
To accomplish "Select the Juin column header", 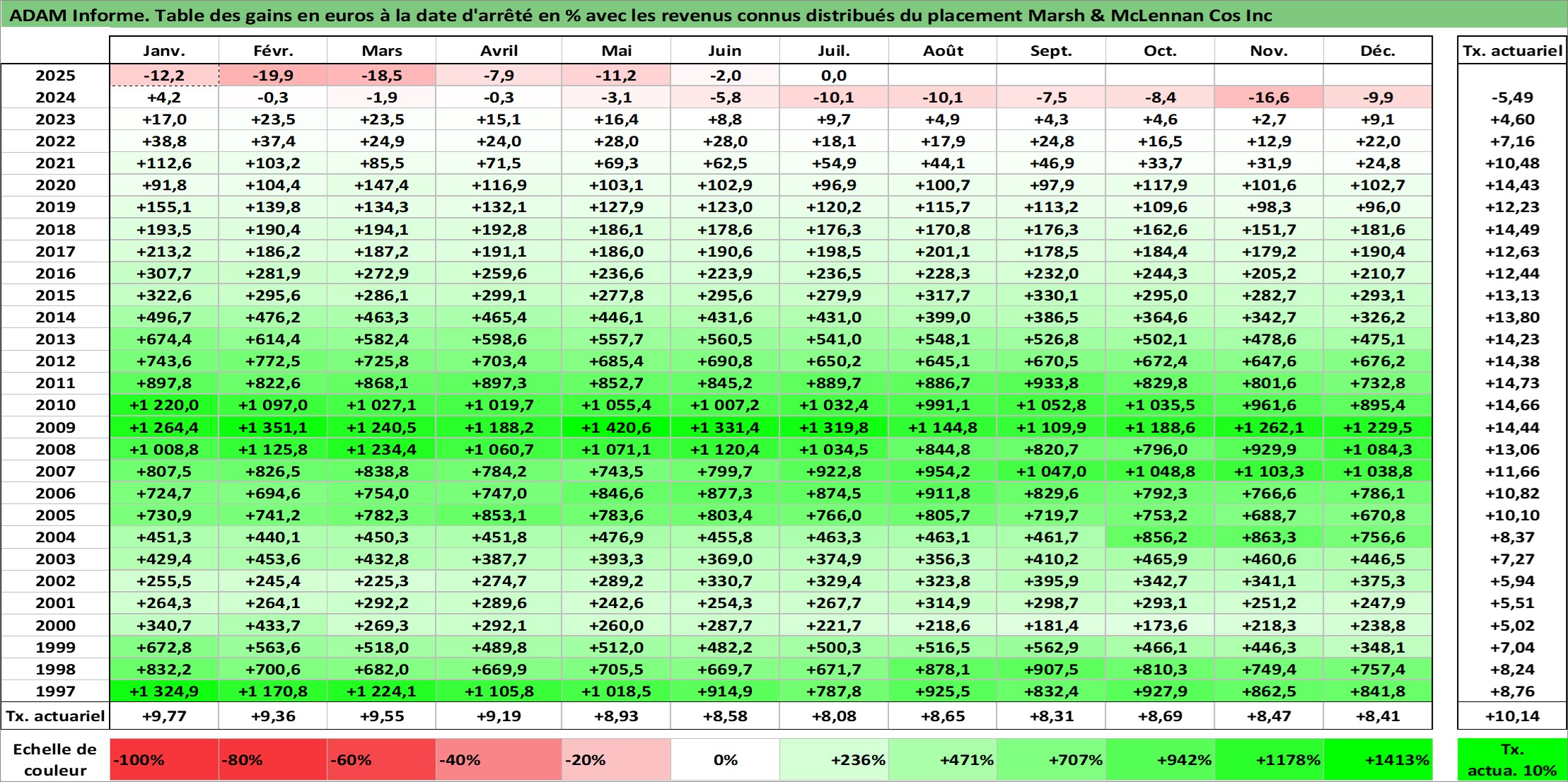I will click(725, 51).
